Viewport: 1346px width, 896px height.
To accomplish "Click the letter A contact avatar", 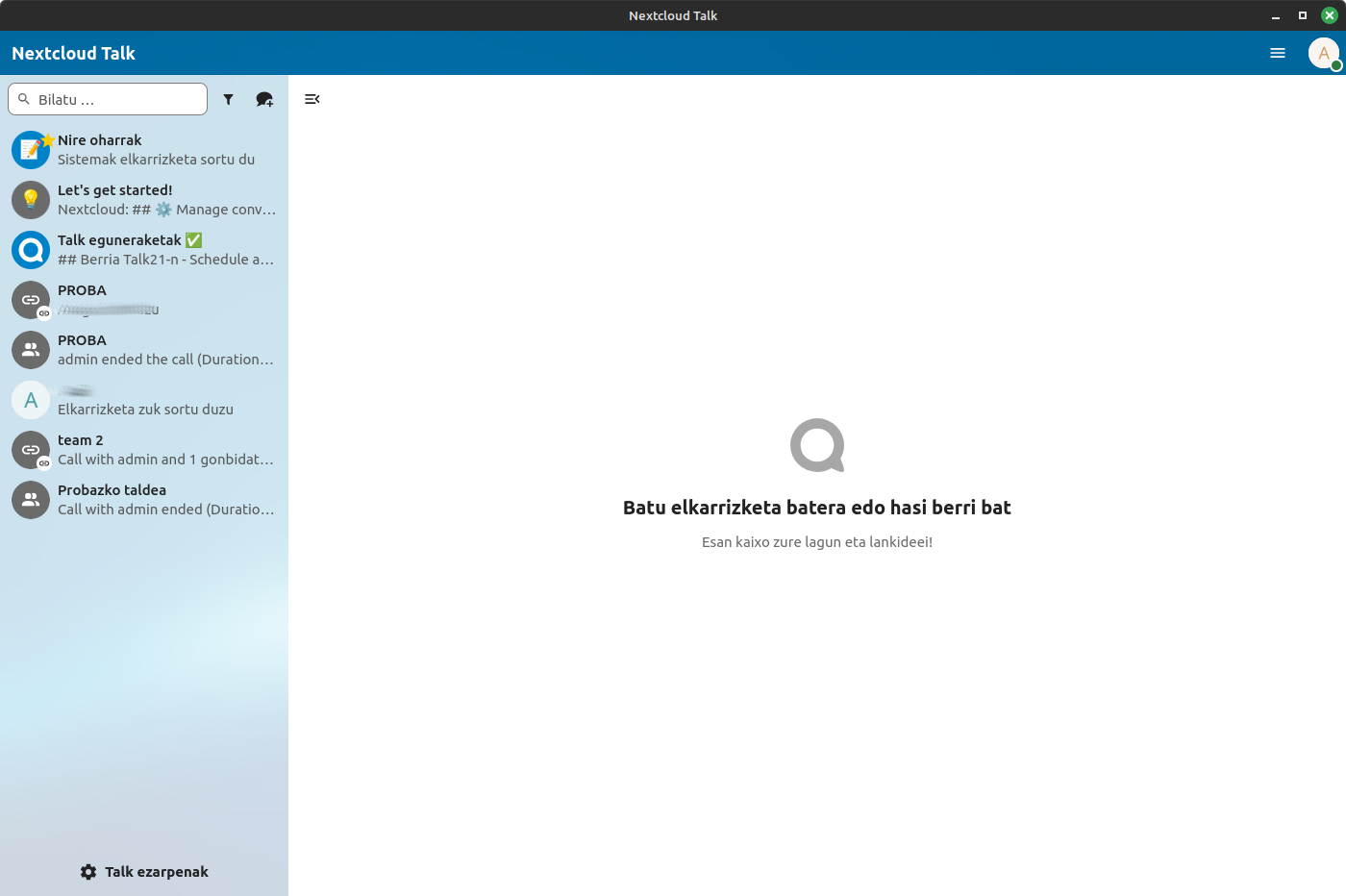I will point(31,400).
